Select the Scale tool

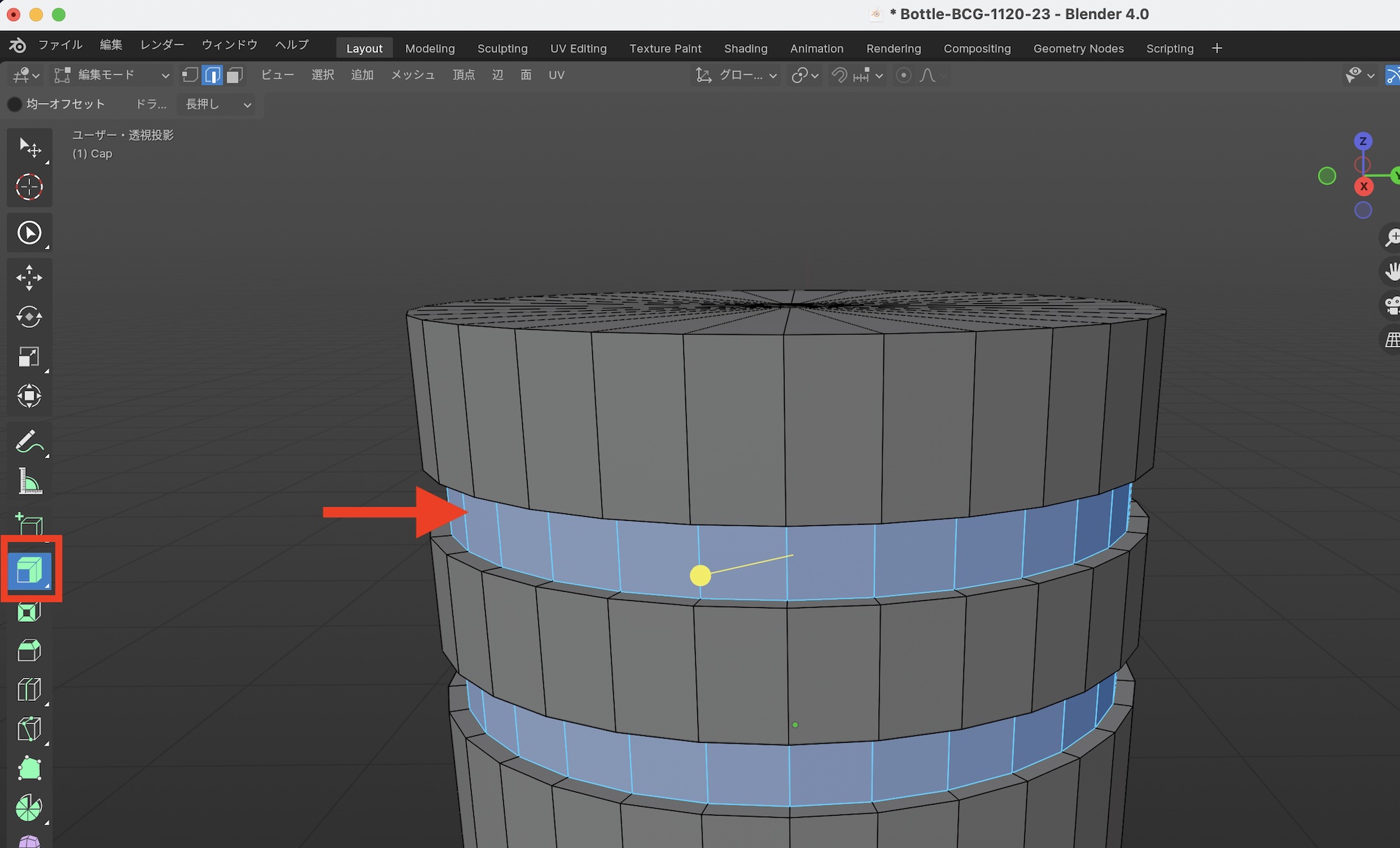(29, 357)
